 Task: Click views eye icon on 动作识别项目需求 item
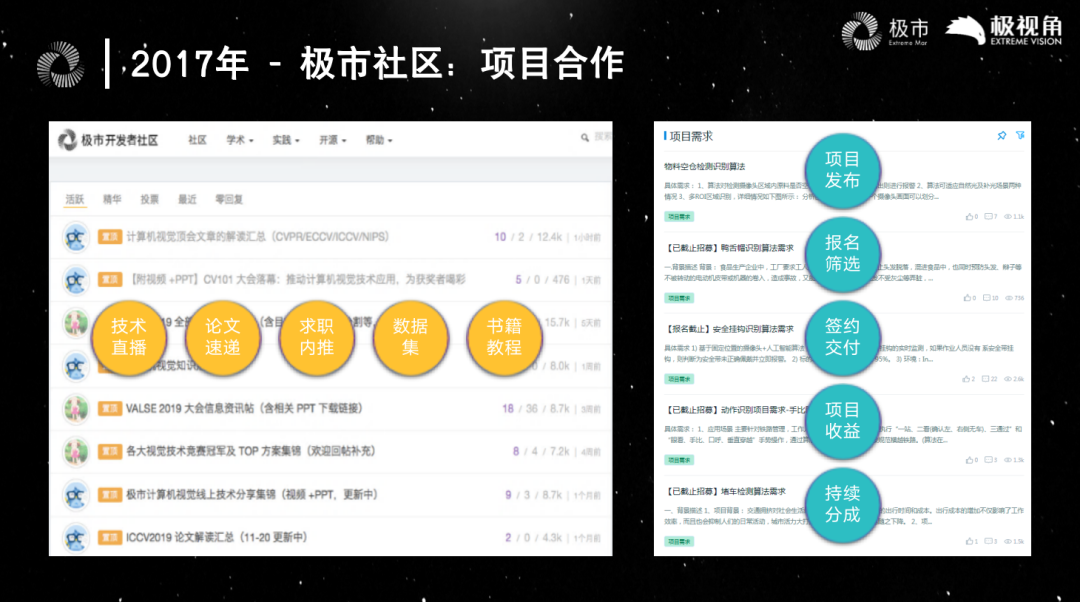pos(1008,459)
